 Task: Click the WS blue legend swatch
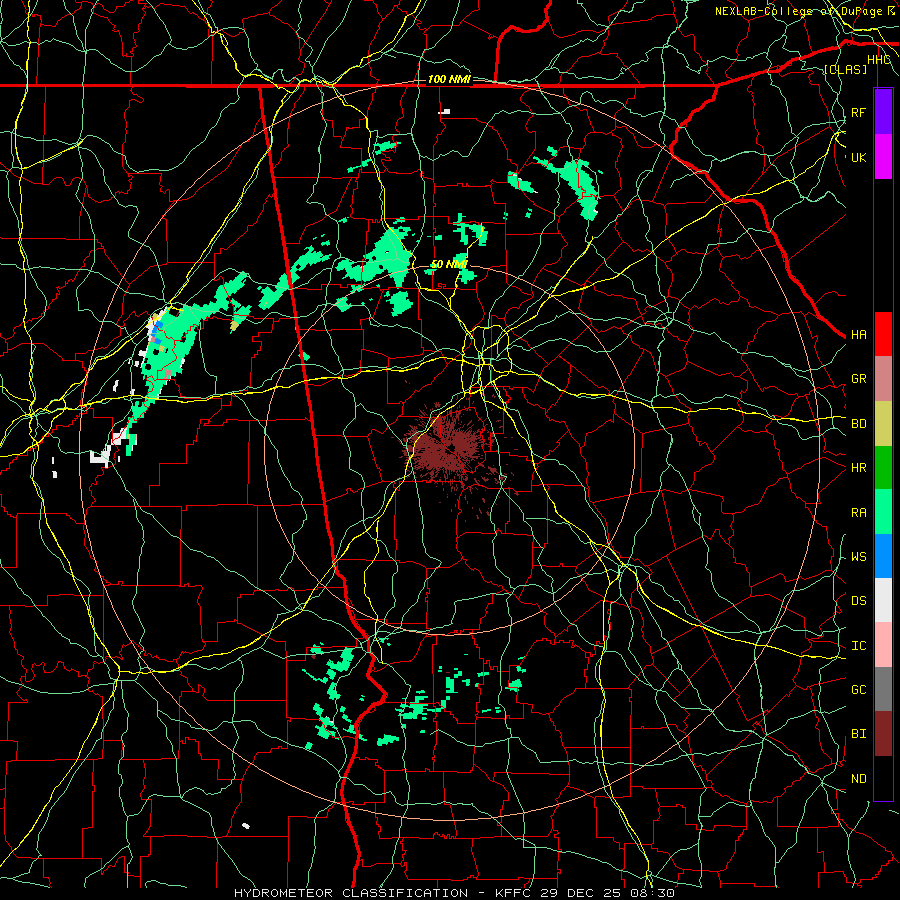[x=883, y=556]
